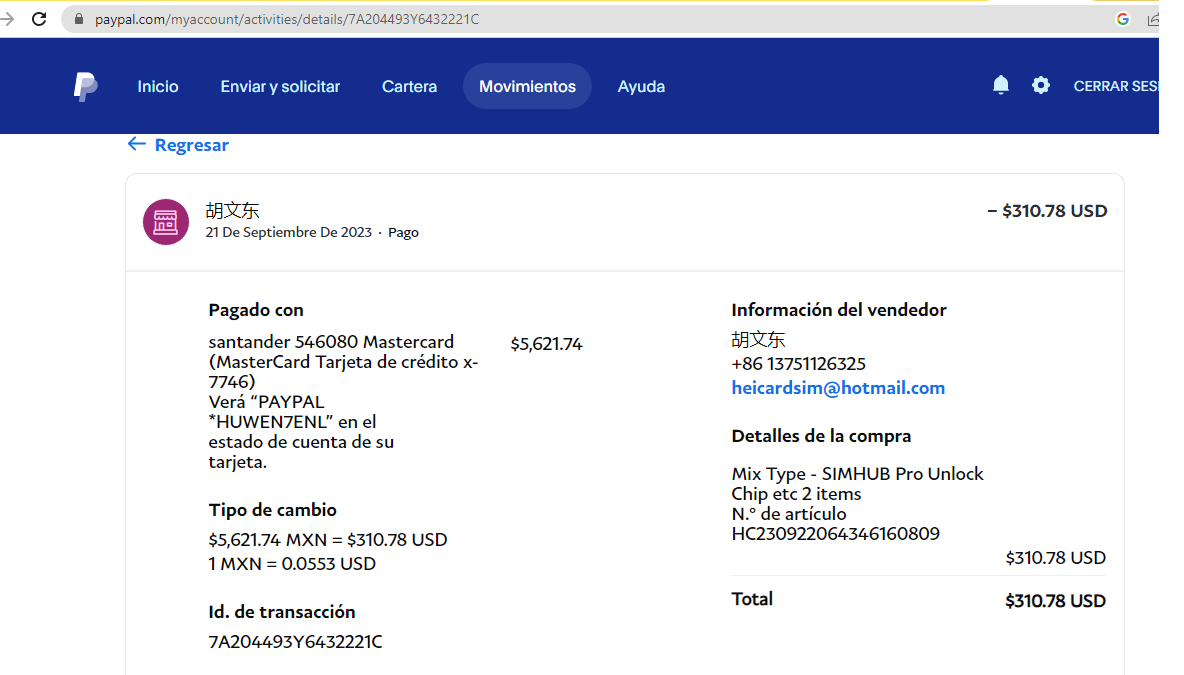Image resolution: width=1184 pixels, height=675 pixels.
Task: Click the header amount – $310.78 USD
Action: pos(1047,211)
